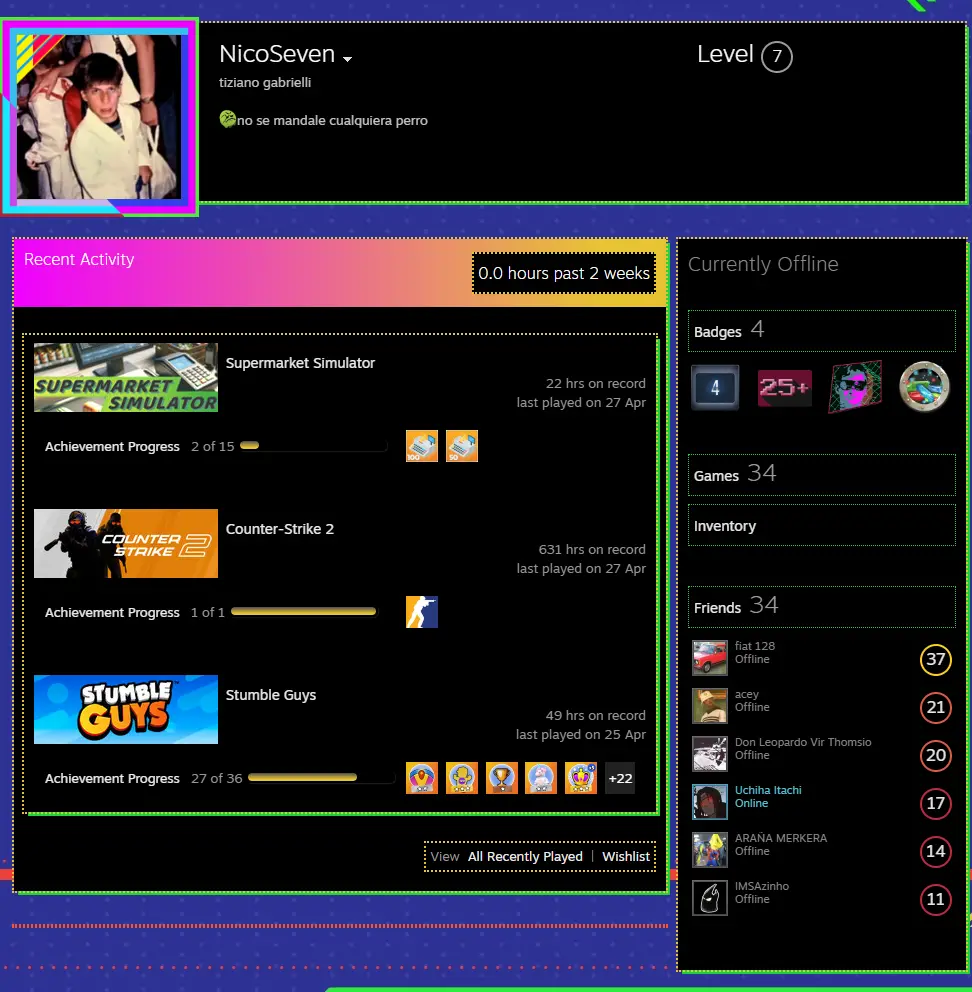Click the green emoticon in profile summary

point(227,119)
